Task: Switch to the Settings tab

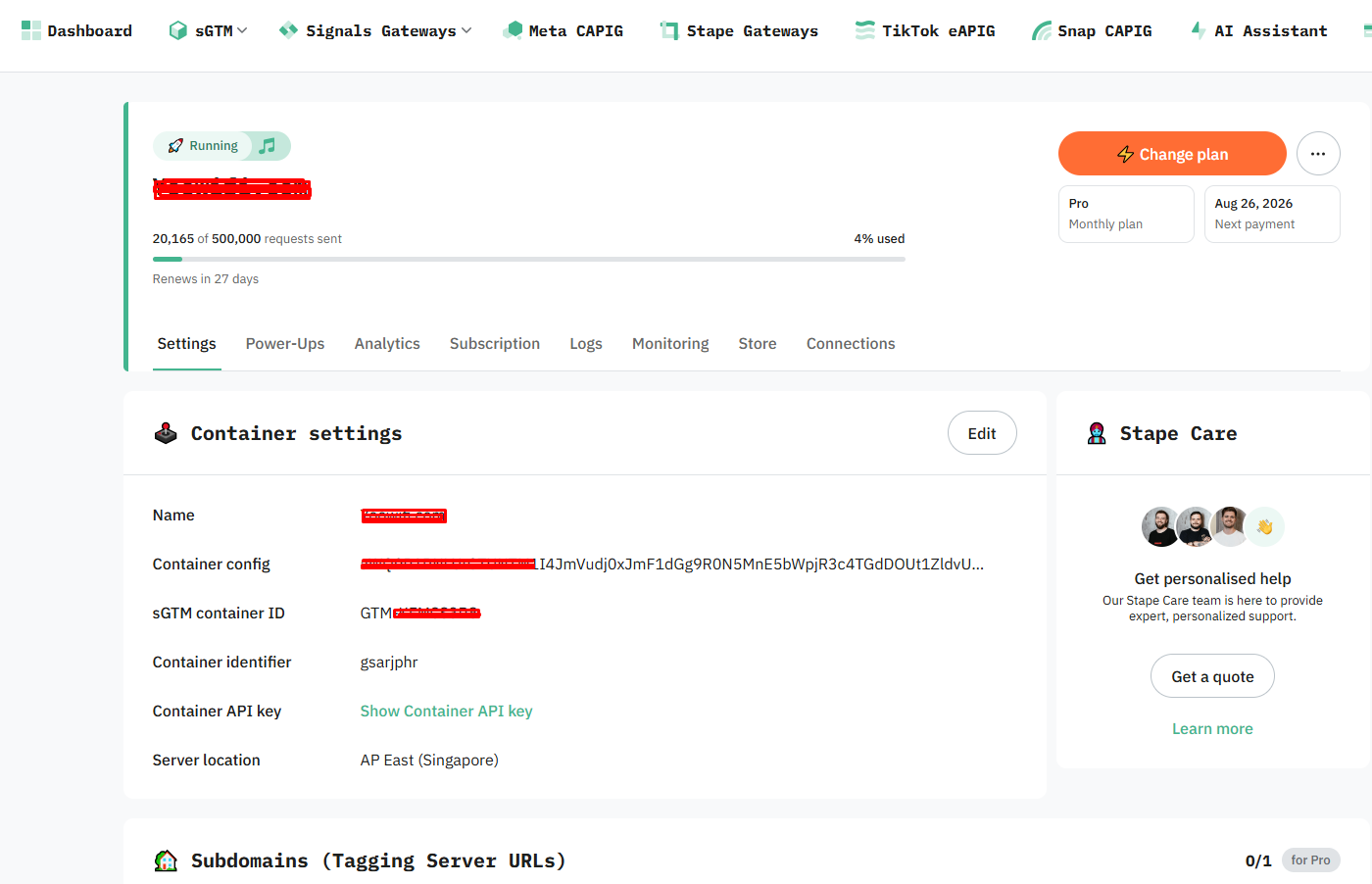Action: tap(186, 344)
